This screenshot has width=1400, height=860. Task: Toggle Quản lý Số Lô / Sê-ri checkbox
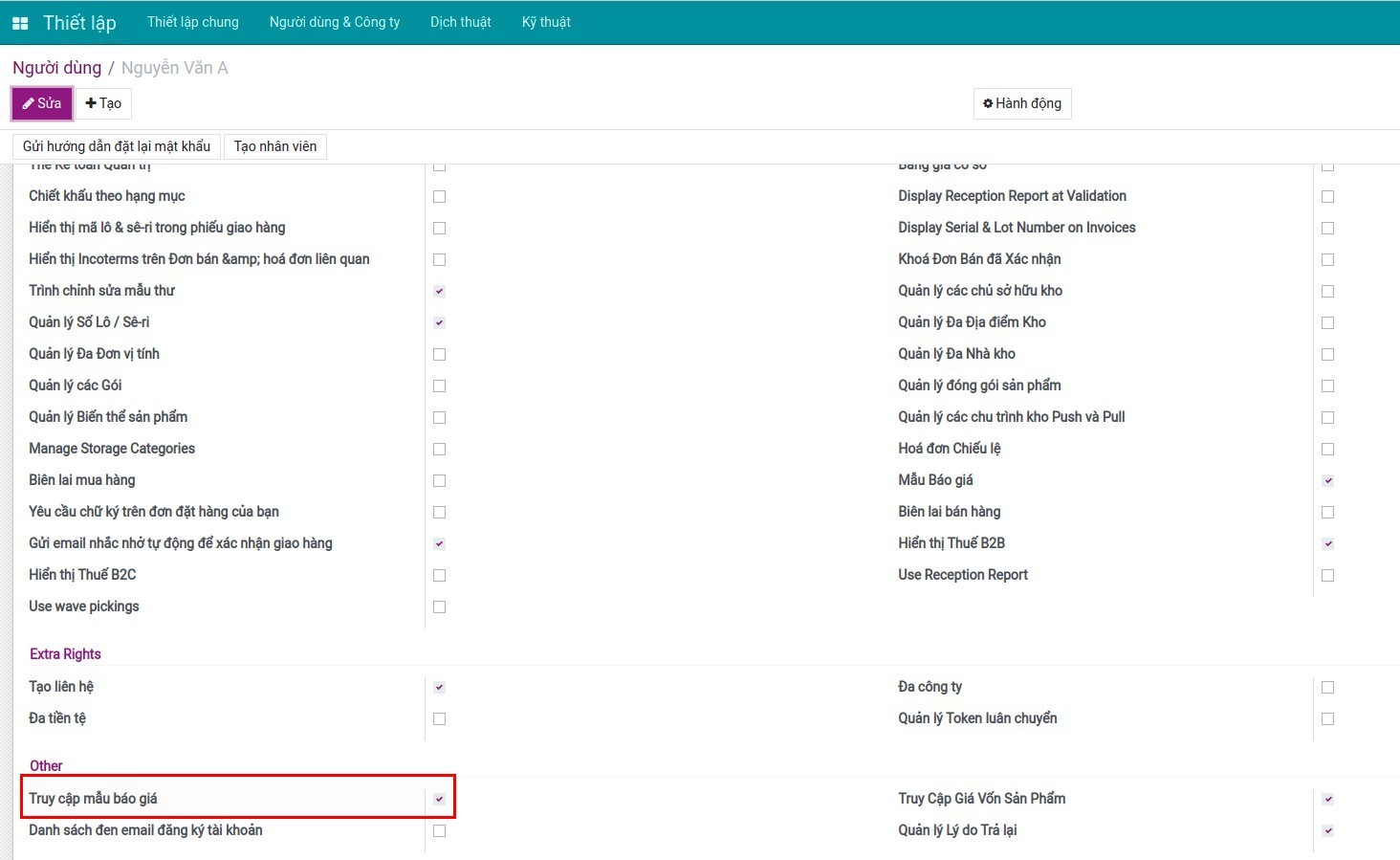click(439, 322)
